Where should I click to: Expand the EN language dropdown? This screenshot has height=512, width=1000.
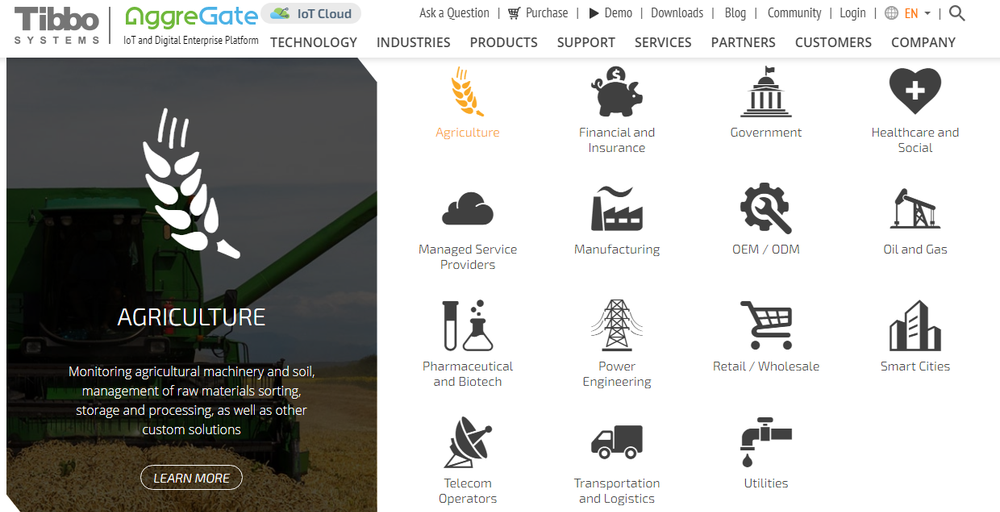click(918, 13)
